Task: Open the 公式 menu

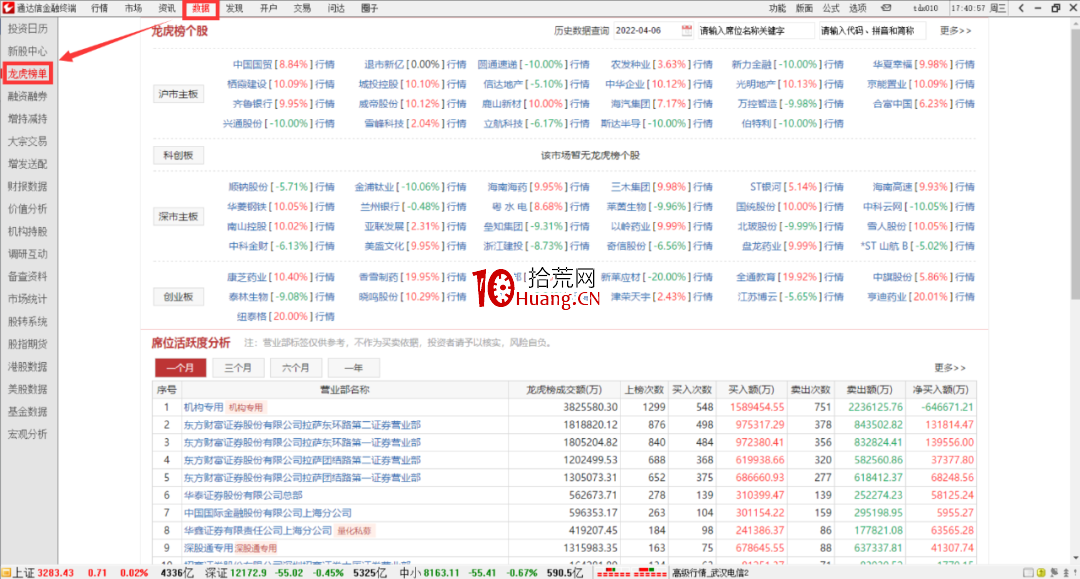Action: [x=831, y=8]
